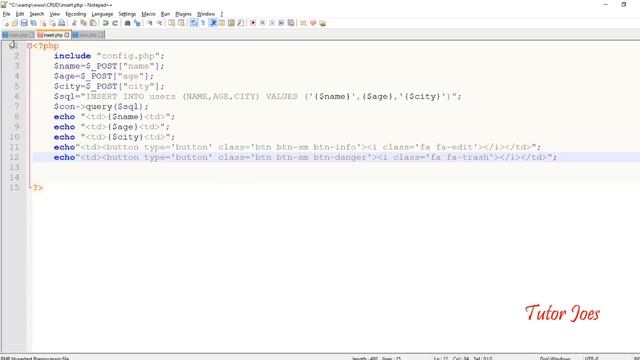
Task: Click the Zoom In toolbar icon
Action: [x=150, y=23]
